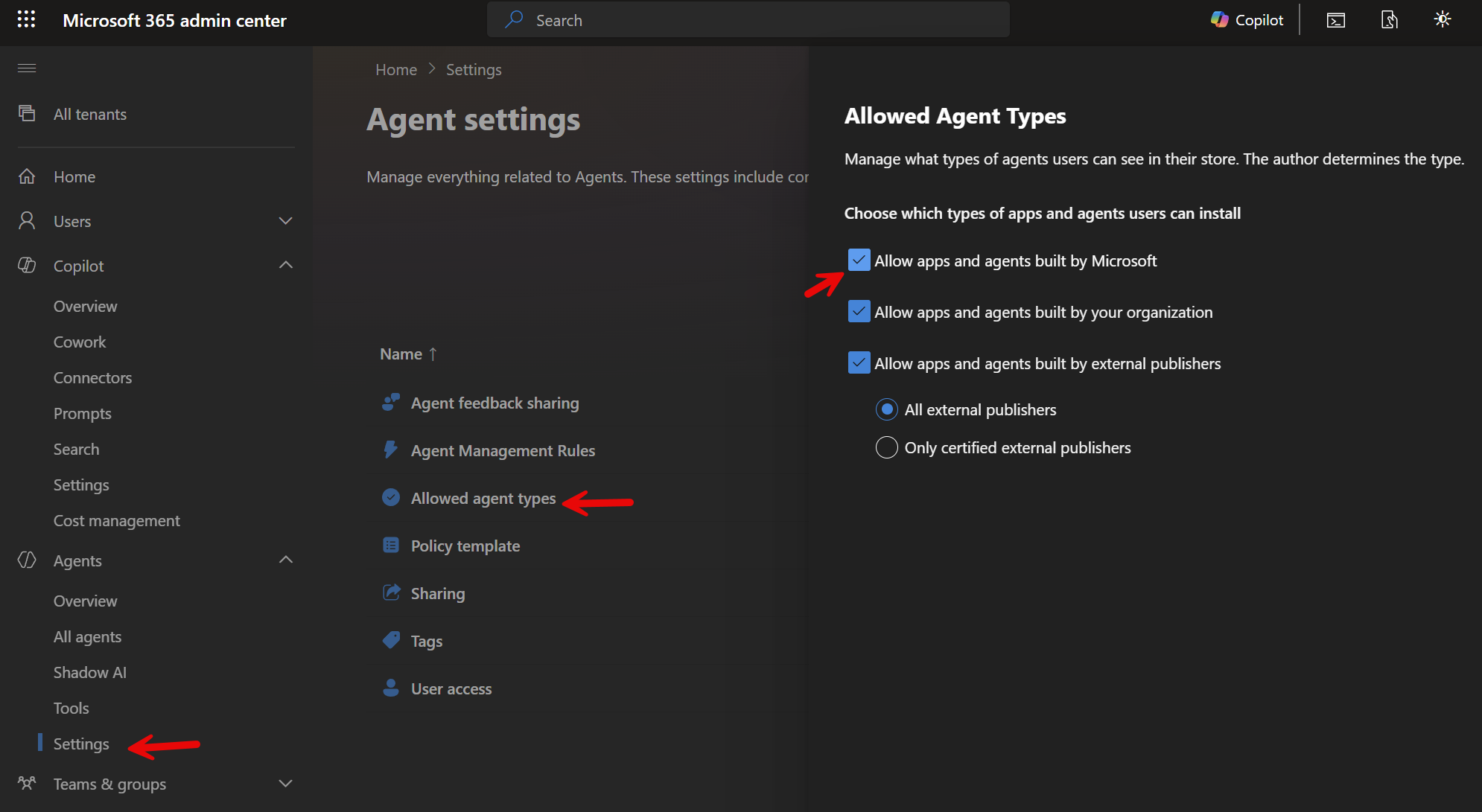
Task: Go to Home breadcrumb link
Action: click(396, 69)
